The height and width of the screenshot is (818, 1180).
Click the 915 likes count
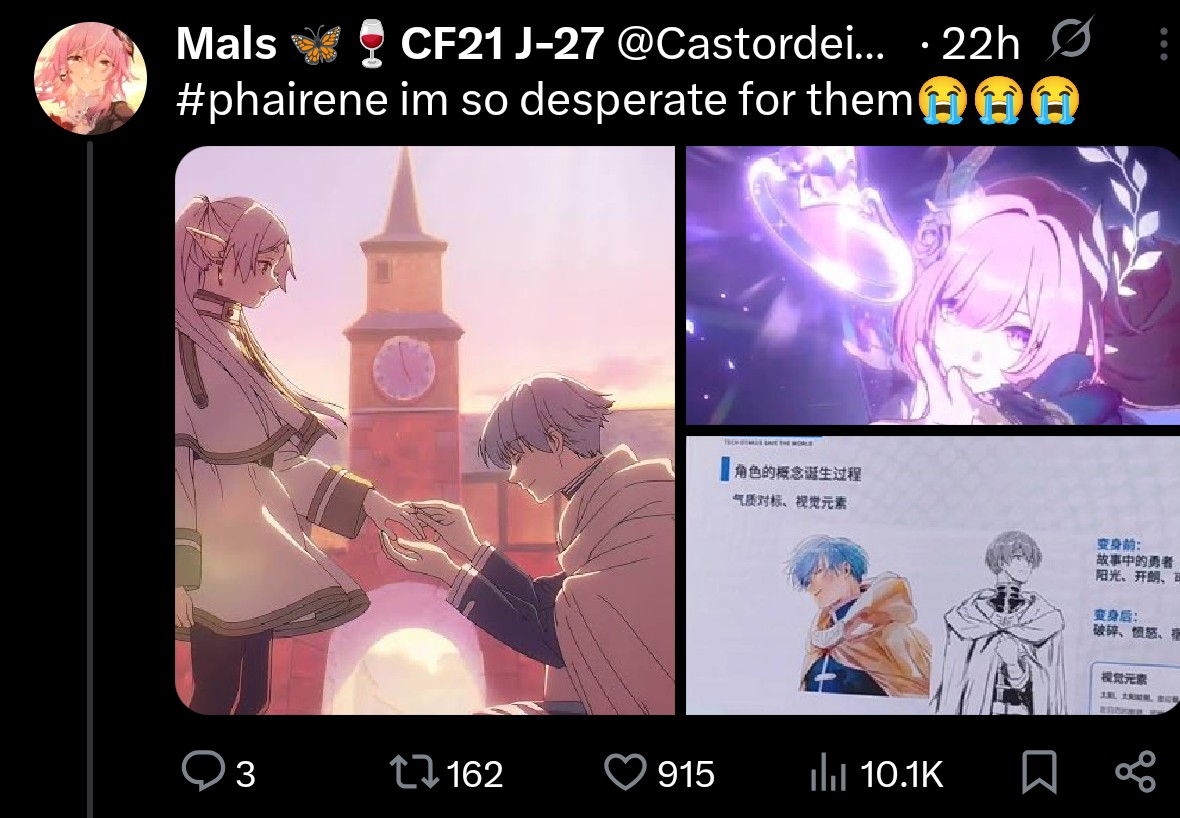coord(686,774)
